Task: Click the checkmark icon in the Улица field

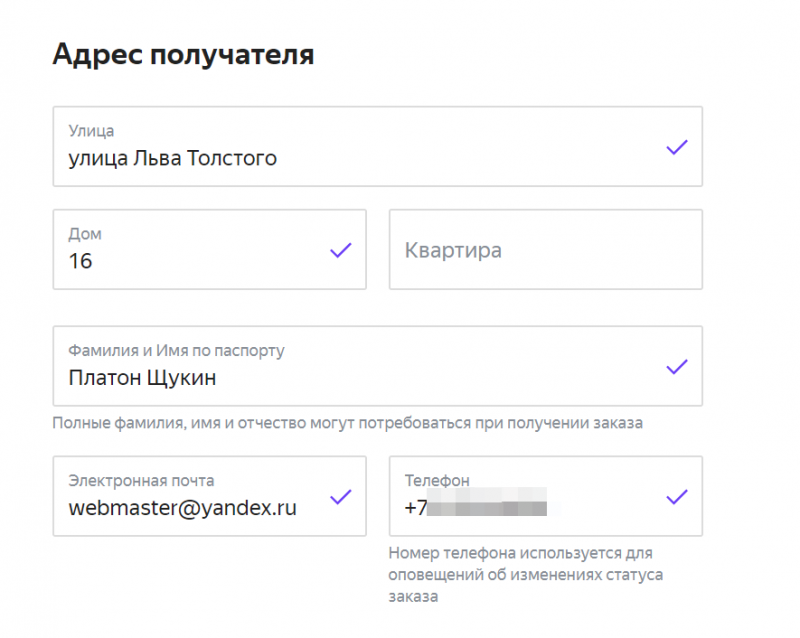Action: (677, 147)
